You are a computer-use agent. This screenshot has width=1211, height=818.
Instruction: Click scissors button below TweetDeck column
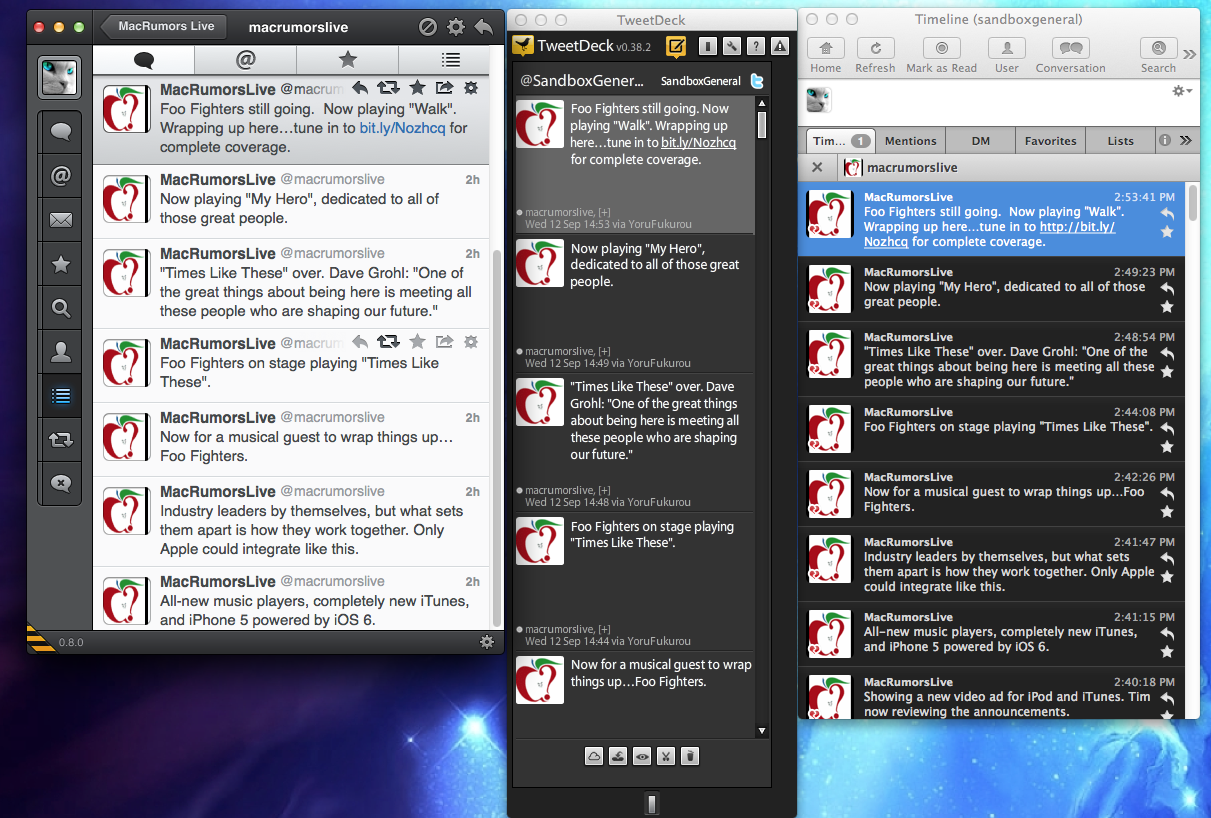click(665, 756)
